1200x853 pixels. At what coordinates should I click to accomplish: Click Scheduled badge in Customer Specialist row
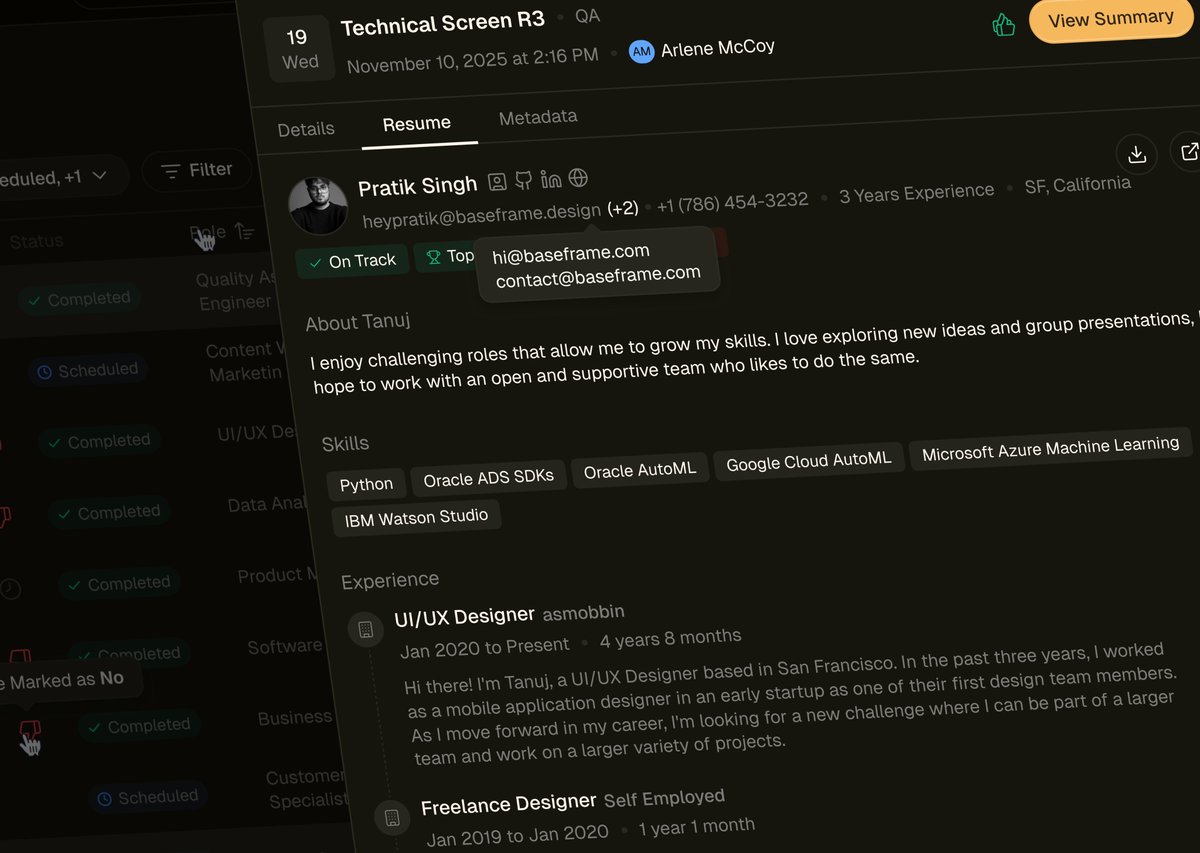click(x=148, y=797)
